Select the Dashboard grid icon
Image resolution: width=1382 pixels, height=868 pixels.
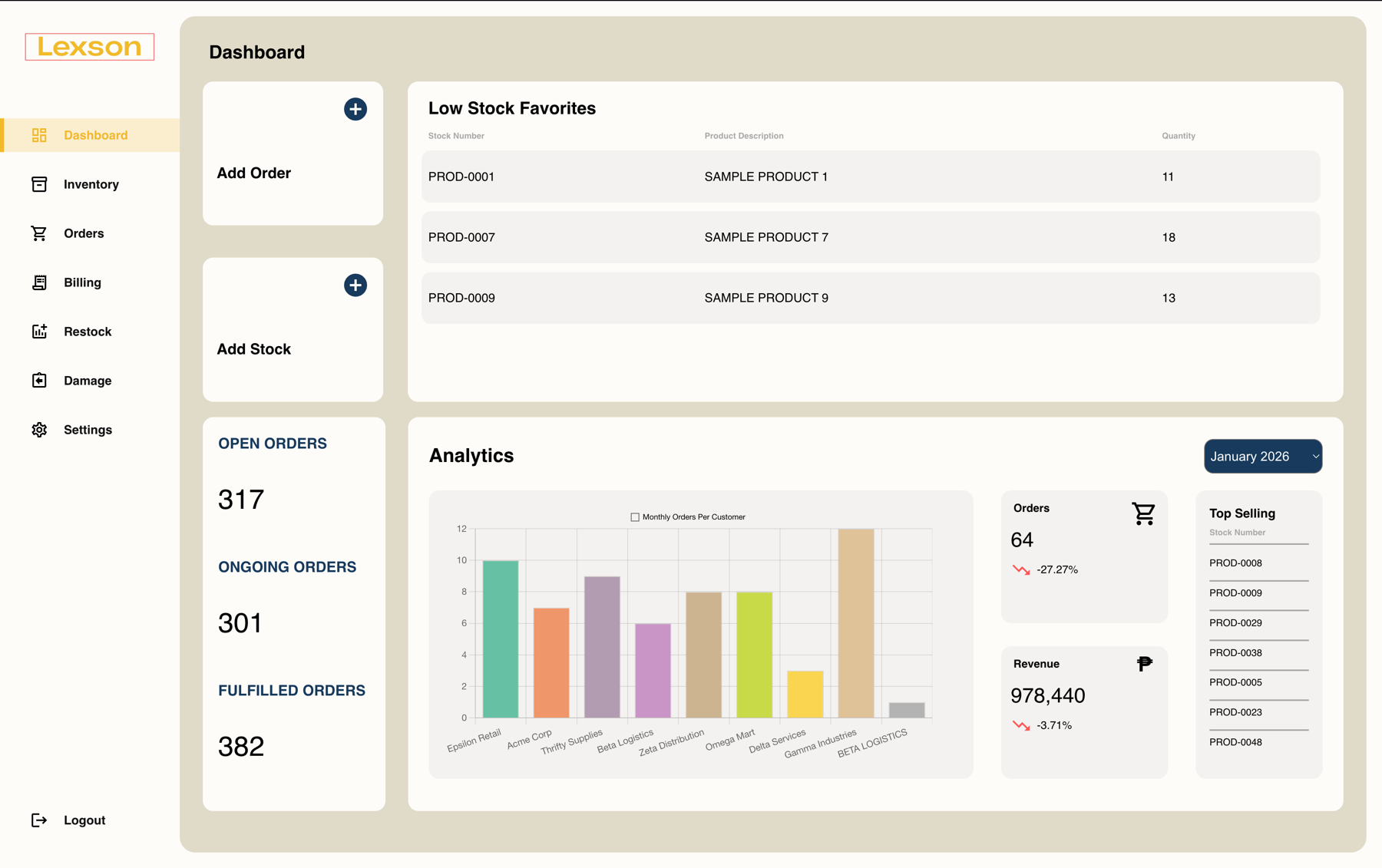click(x=39, y=134)
